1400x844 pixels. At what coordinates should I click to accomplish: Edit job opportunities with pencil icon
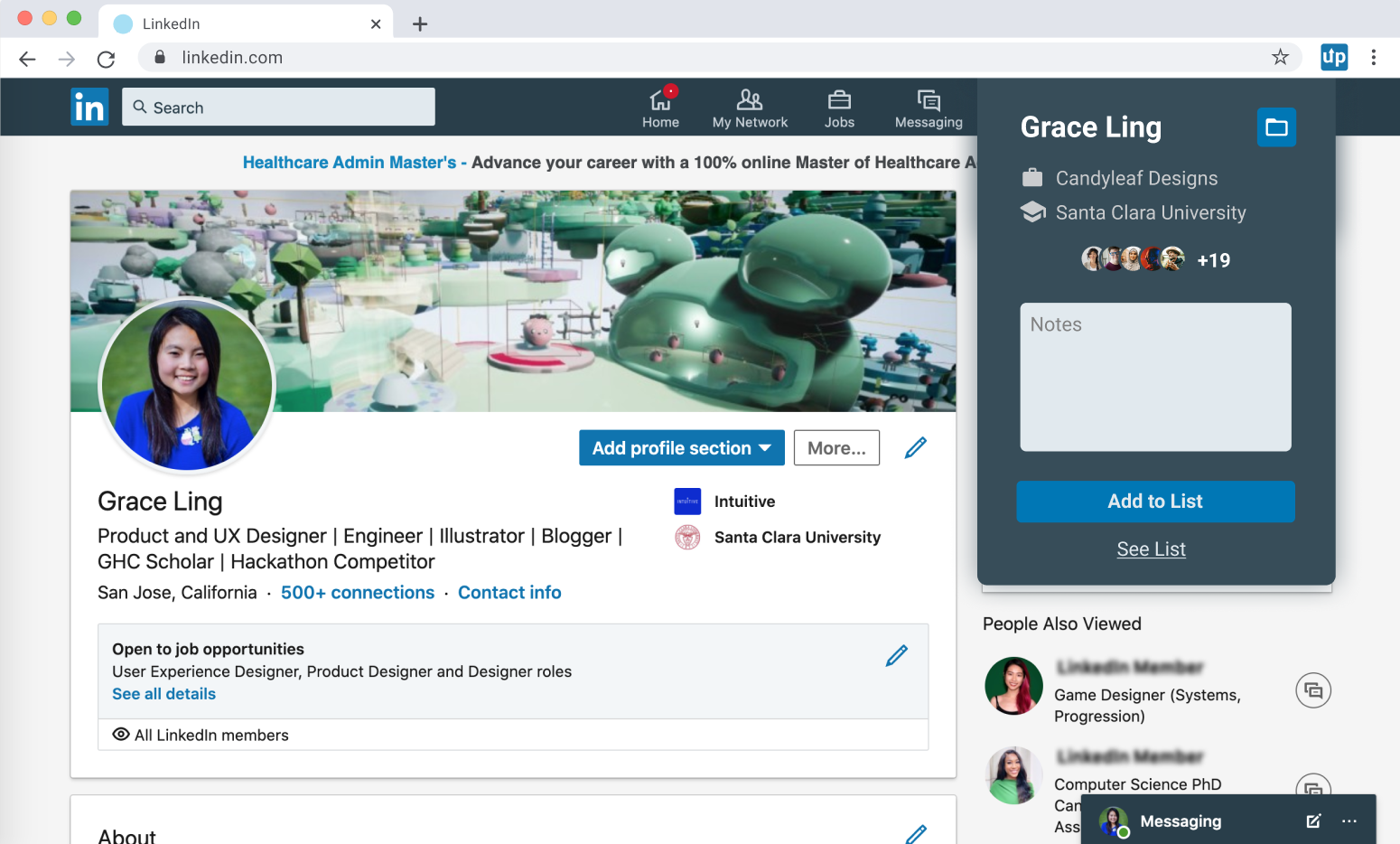tap(896, 655)
